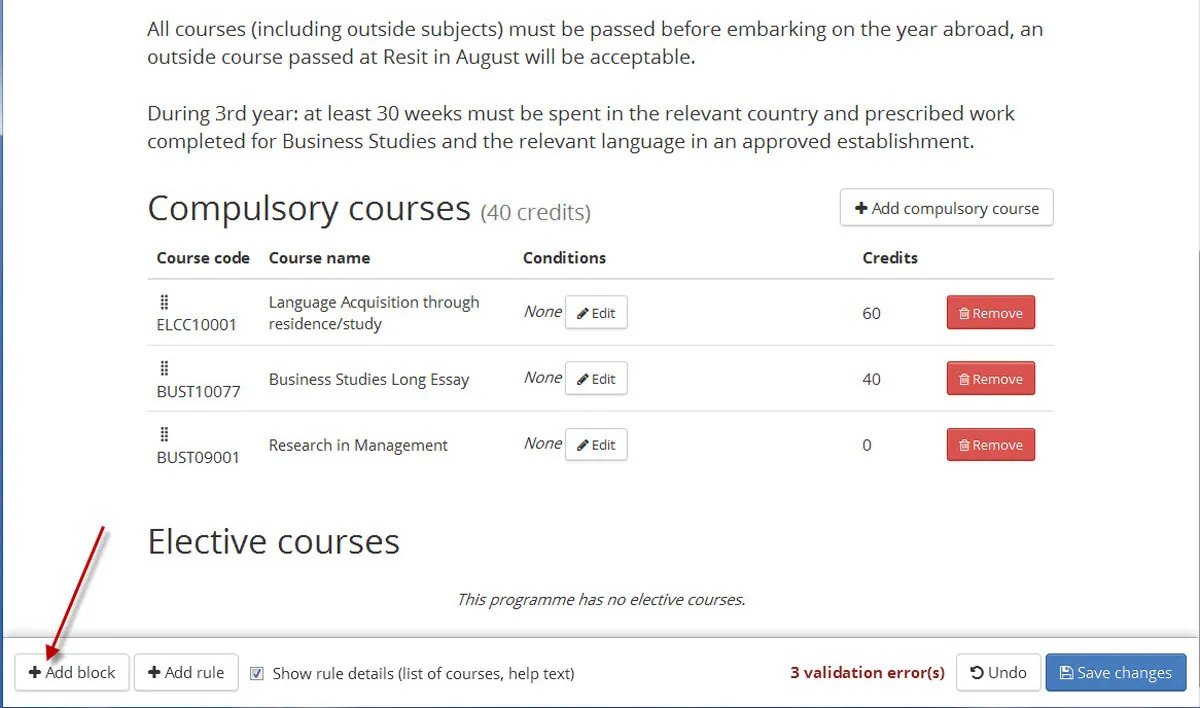Click the Course code column header
The image size is (1200, 708).
coord(203,258)
